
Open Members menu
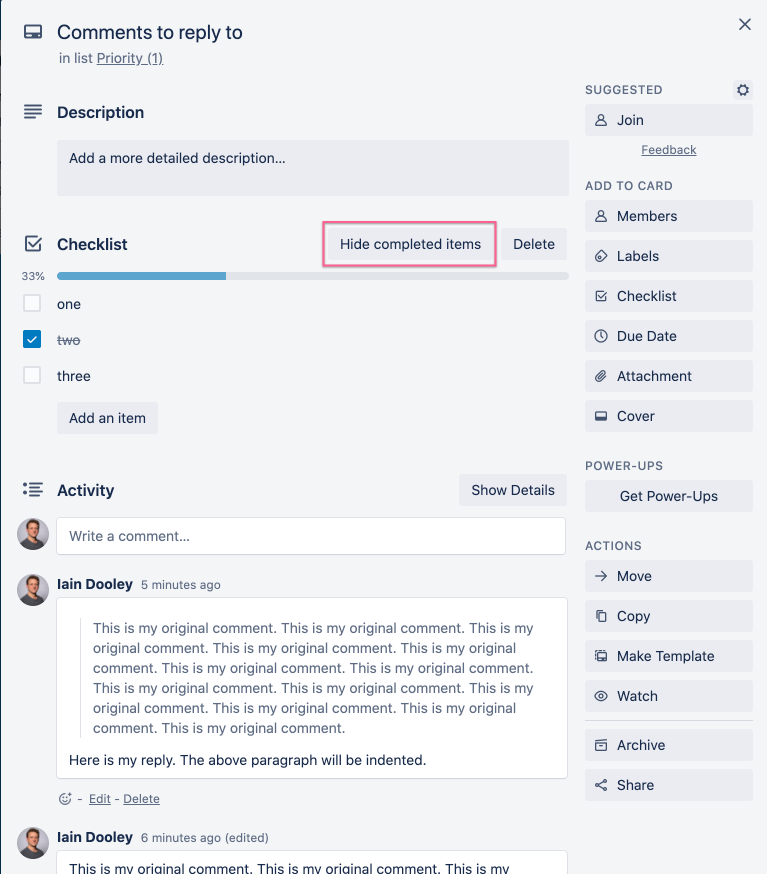coord(668,216)
